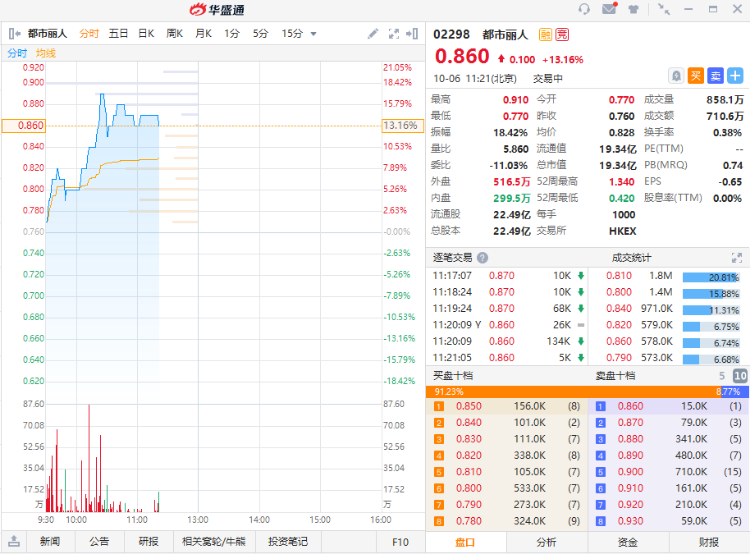Select the 15分 interval
Image resolution: width=750 pixels, height=554 pixels.
[x=292, y=33]
